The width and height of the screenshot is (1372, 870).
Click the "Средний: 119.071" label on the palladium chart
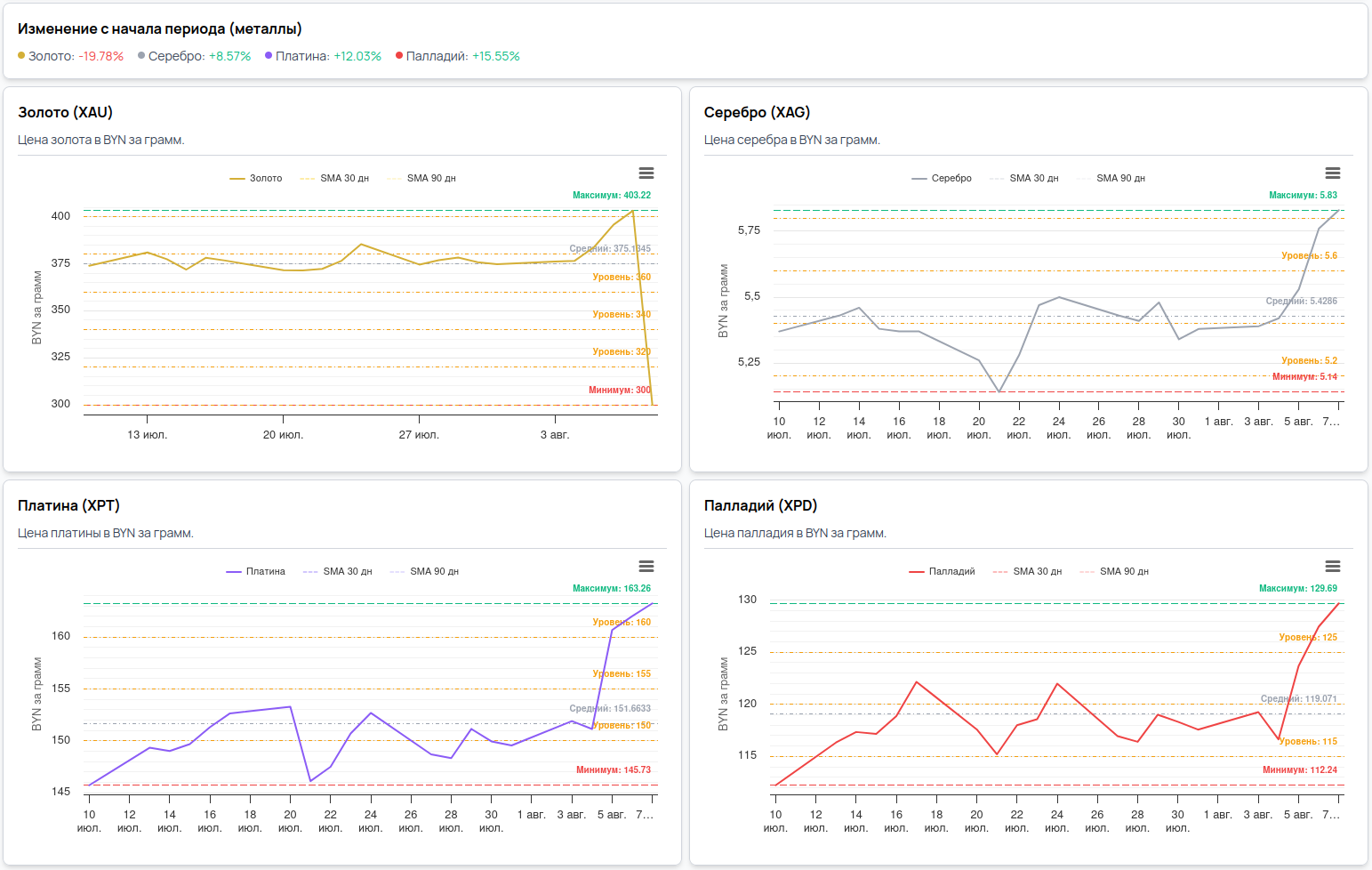1299,698
